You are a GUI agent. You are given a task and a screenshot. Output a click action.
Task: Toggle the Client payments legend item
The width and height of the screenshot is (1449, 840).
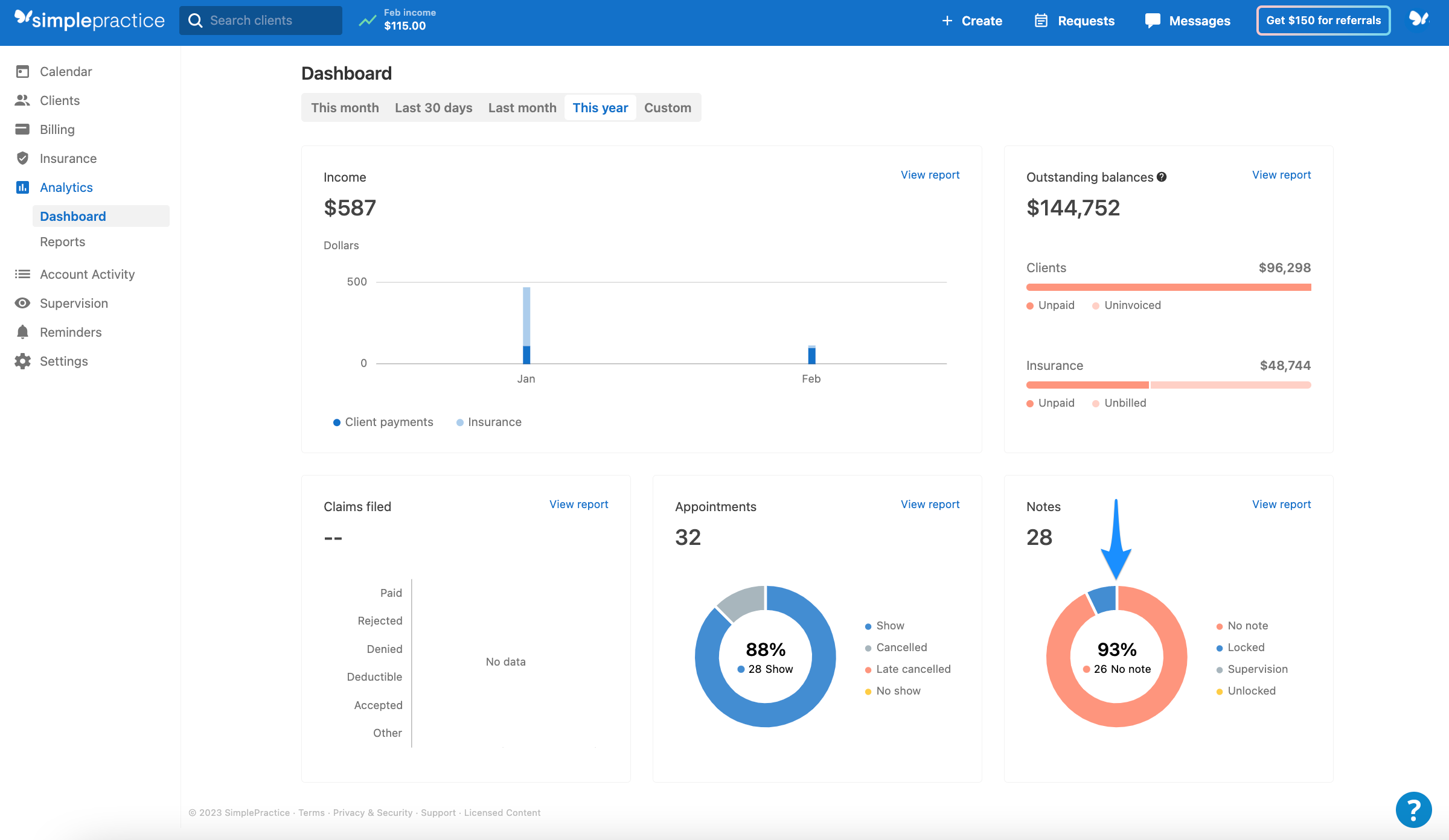click(x=383, y=422)
